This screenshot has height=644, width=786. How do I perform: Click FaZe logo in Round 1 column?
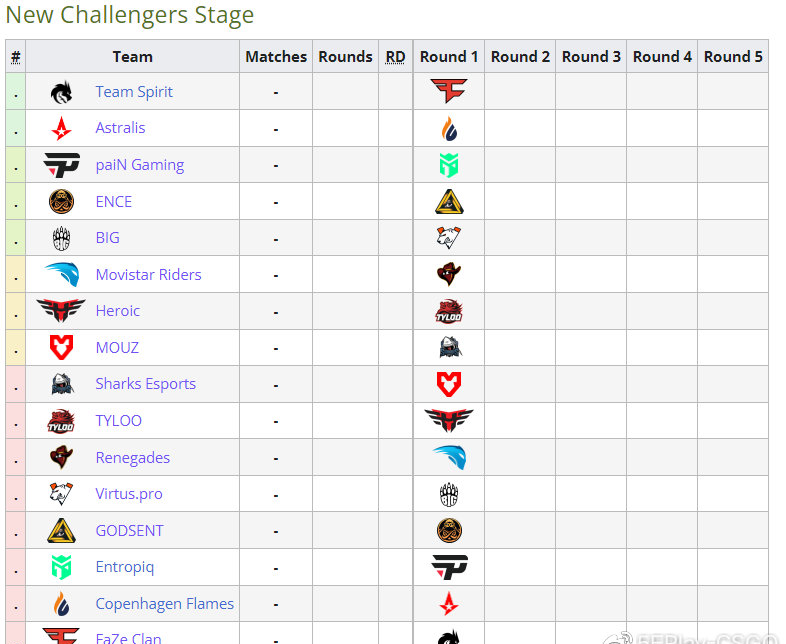click(x=449, y=91)
